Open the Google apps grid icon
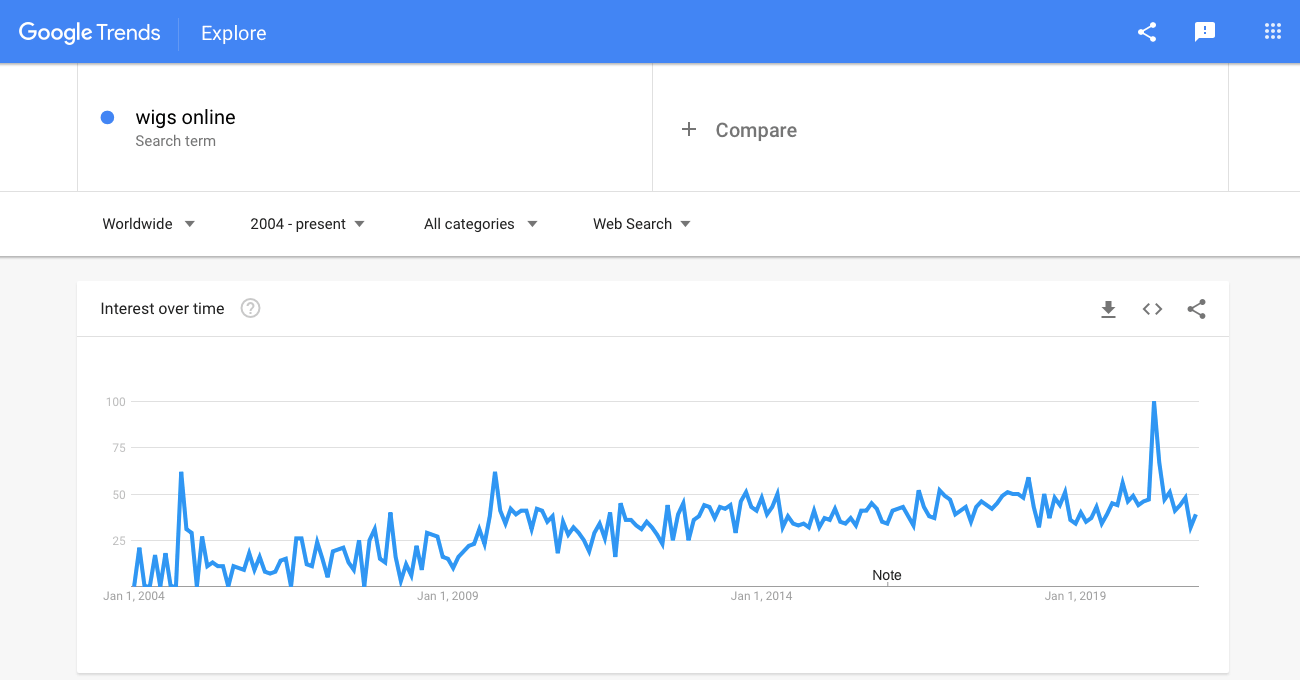 tap(1272, 32)
